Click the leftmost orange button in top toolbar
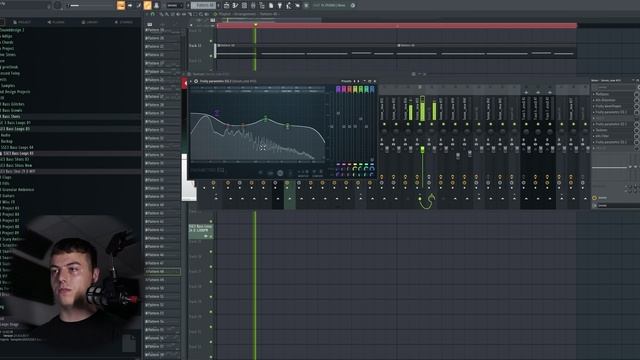Screen dimensions: 640x360 pos(121,5)
